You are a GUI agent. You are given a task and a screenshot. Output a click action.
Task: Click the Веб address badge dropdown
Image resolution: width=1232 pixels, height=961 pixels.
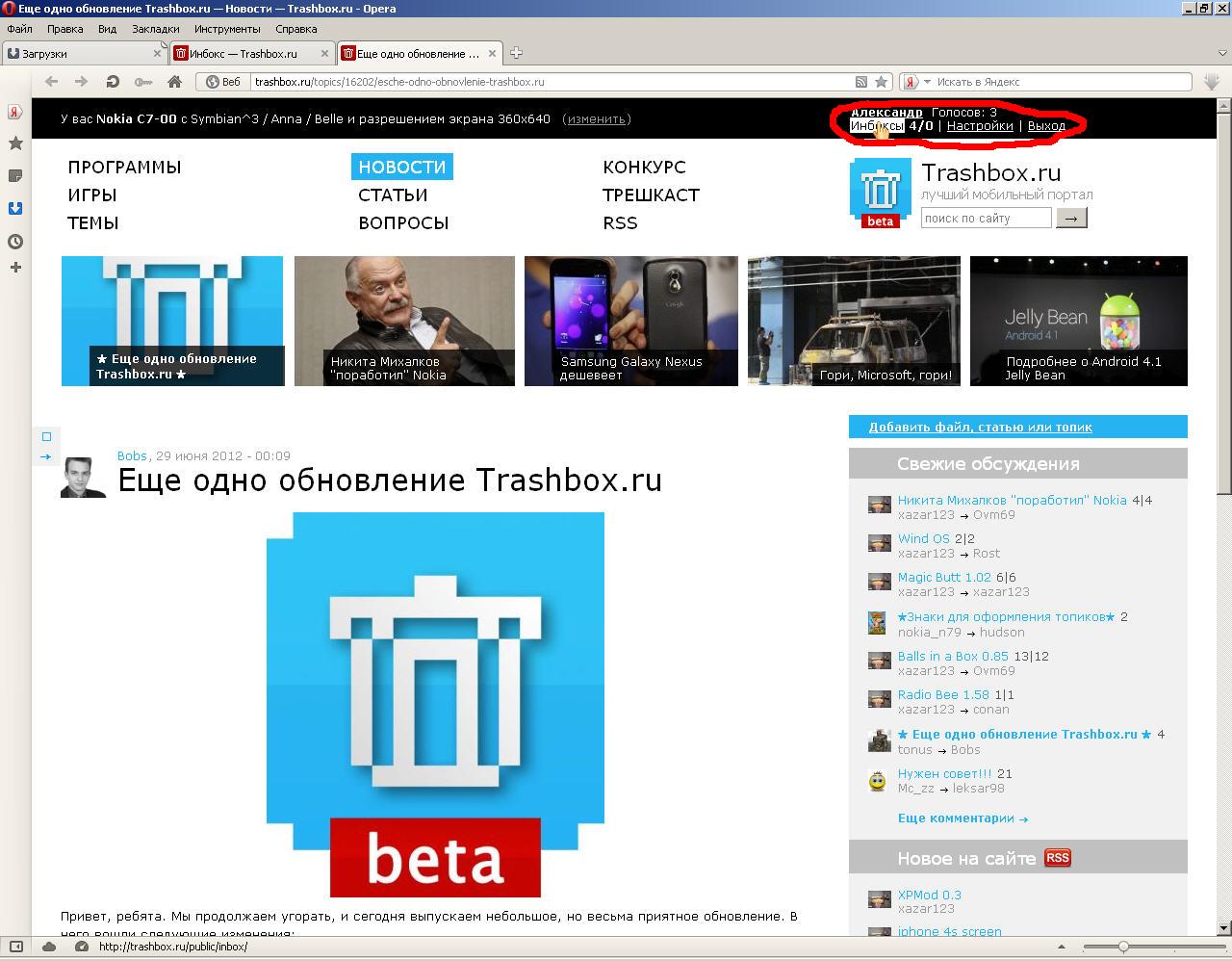pyautogui.click(x=223, y=82)
